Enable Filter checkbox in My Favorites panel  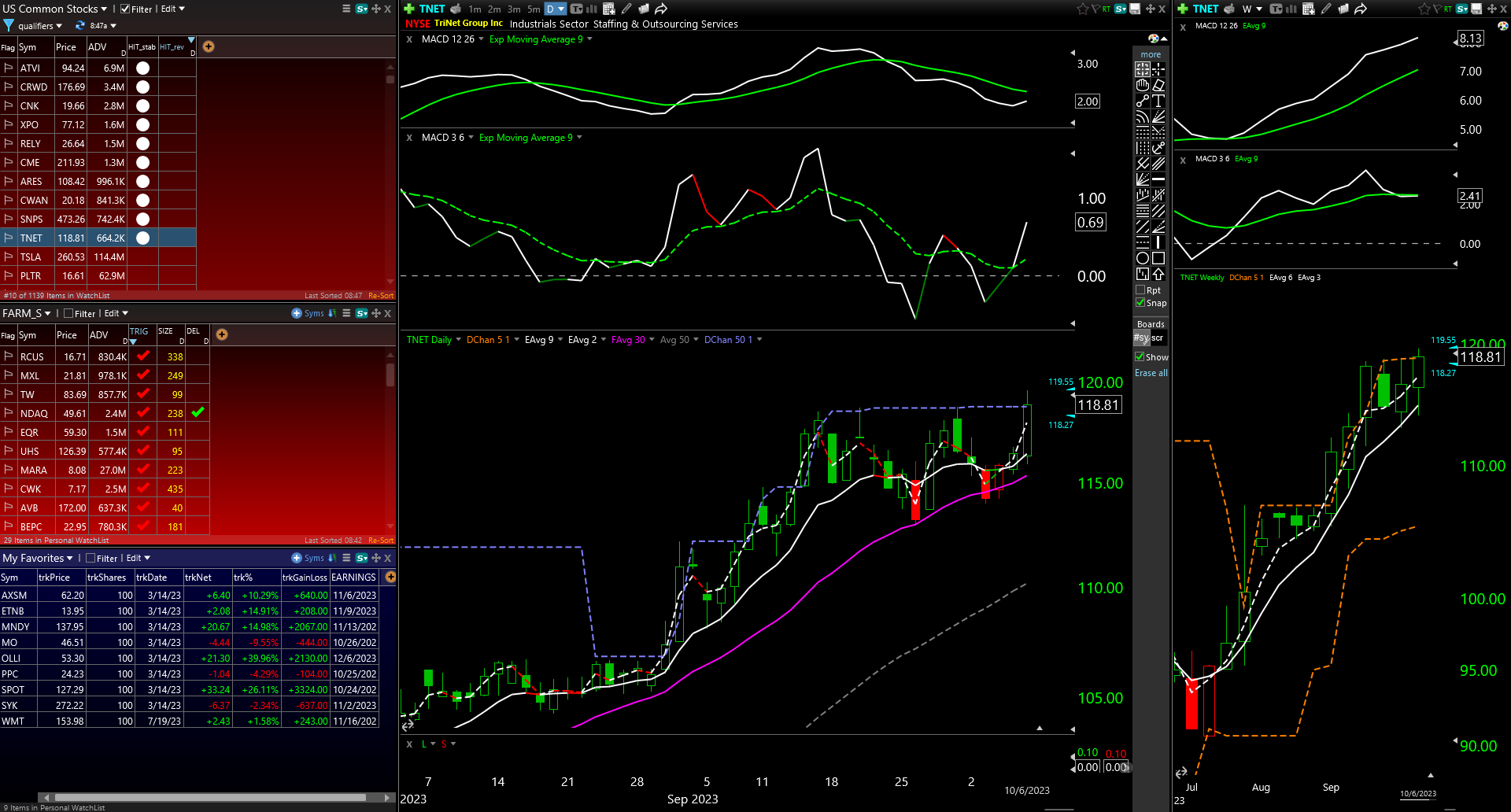click(x=91, y=558)
